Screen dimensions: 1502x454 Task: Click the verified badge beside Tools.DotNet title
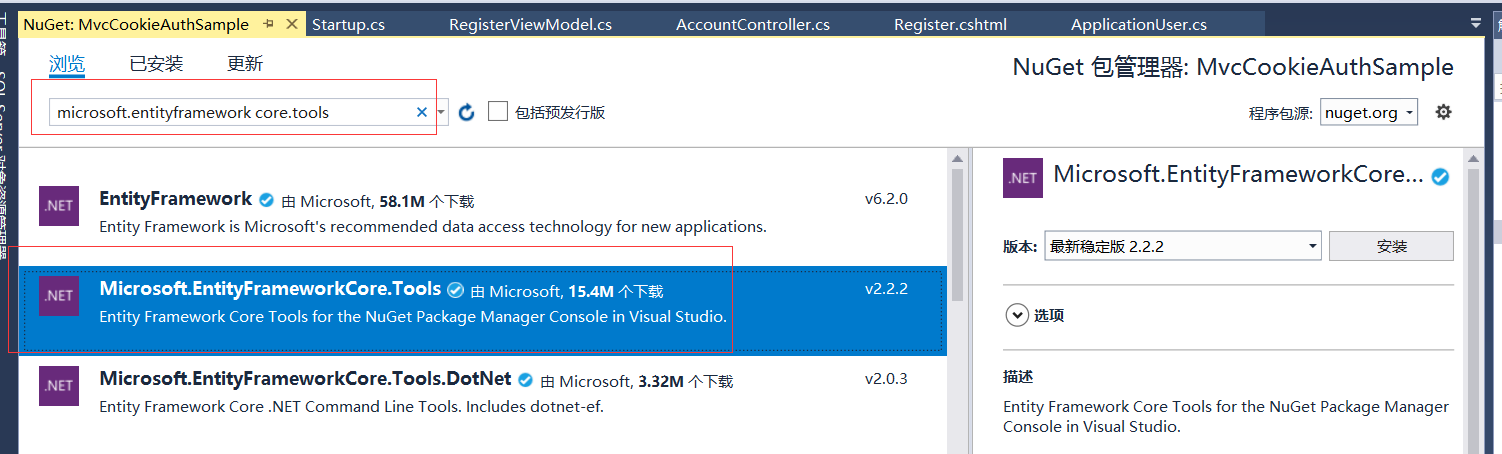[525, 380]
